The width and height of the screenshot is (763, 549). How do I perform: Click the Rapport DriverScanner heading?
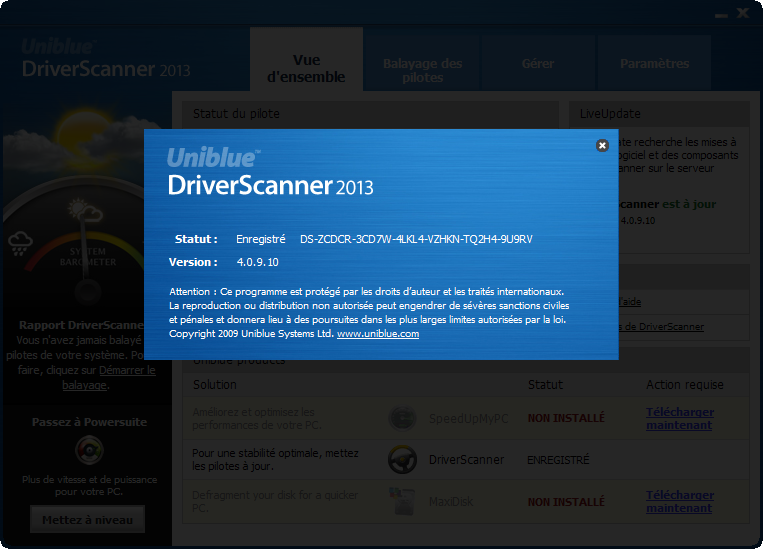tap(81, 325)
